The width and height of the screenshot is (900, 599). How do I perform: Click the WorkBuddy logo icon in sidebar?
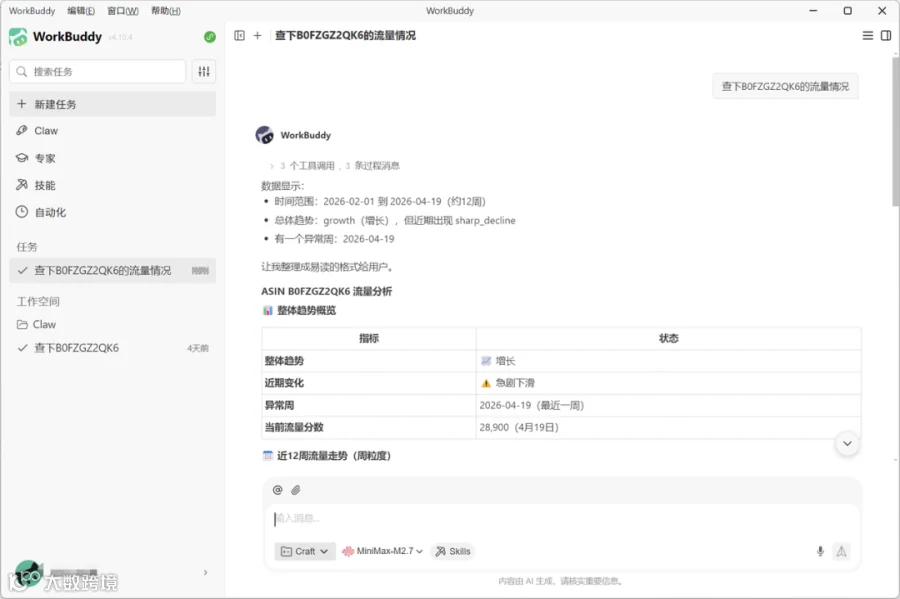(x=18, y=37)
